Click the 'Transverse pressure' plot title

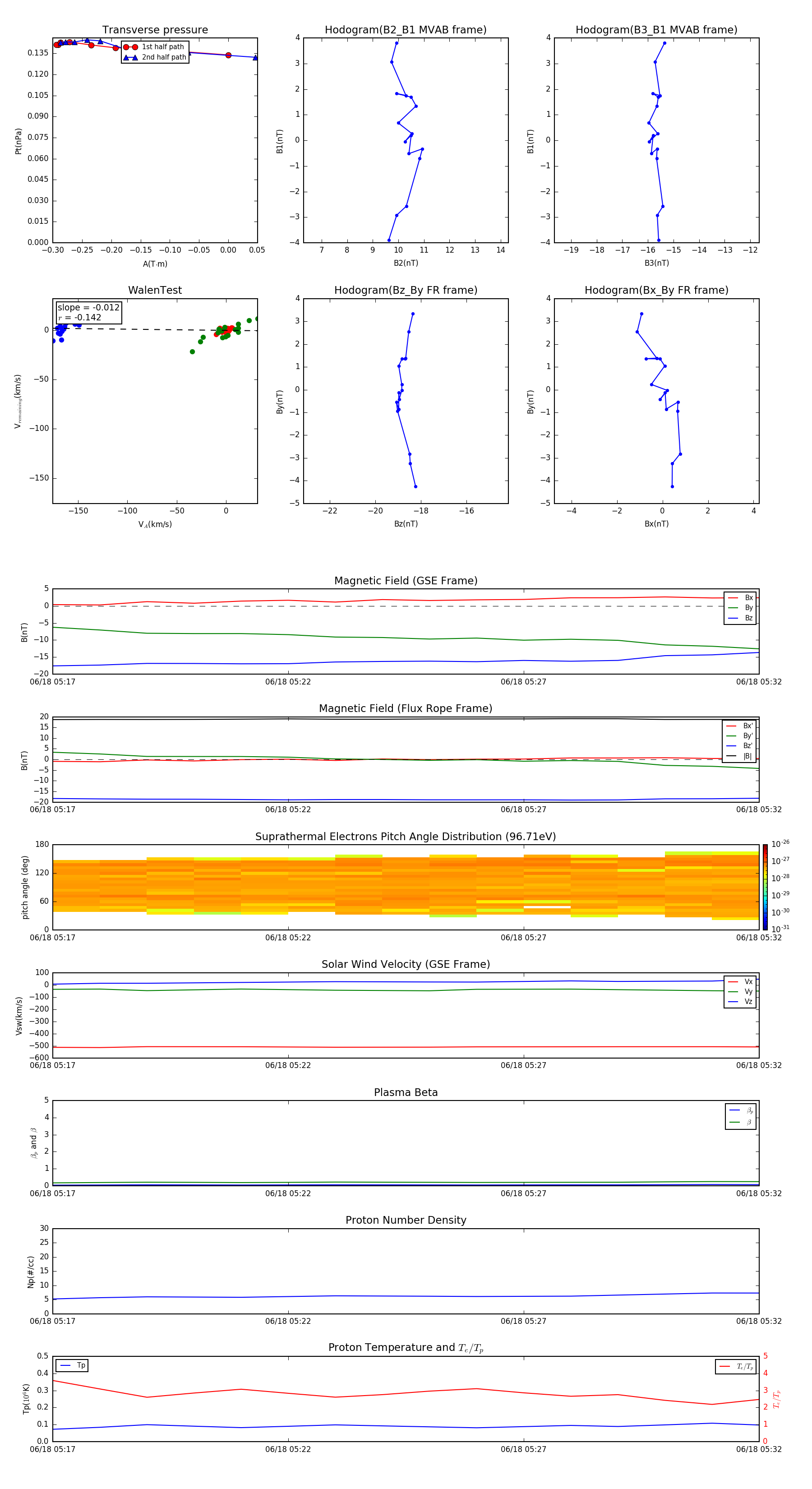pyautogui.click(x=155, y=30)
